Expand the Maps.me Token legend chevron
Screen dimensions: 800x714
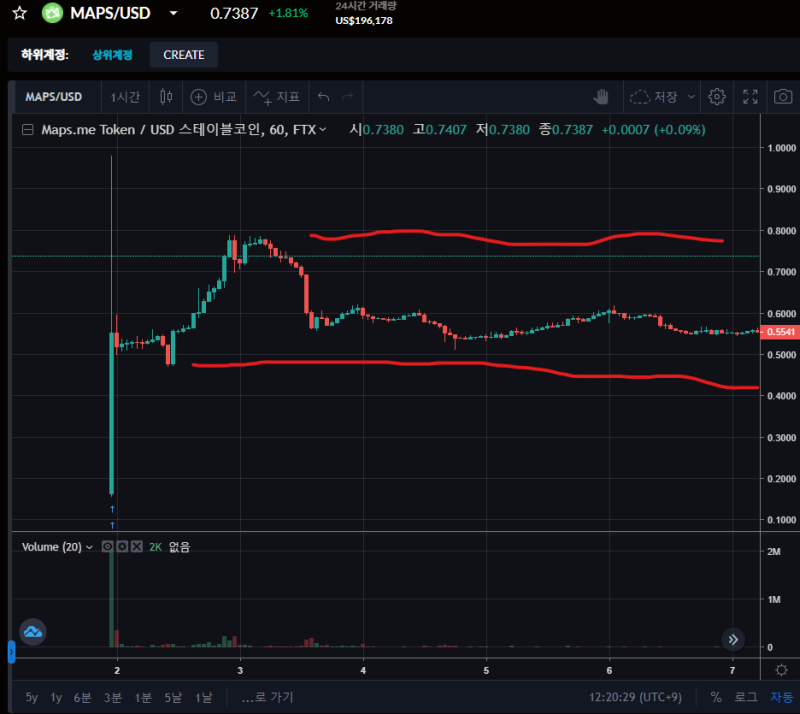tap(323, 130)
